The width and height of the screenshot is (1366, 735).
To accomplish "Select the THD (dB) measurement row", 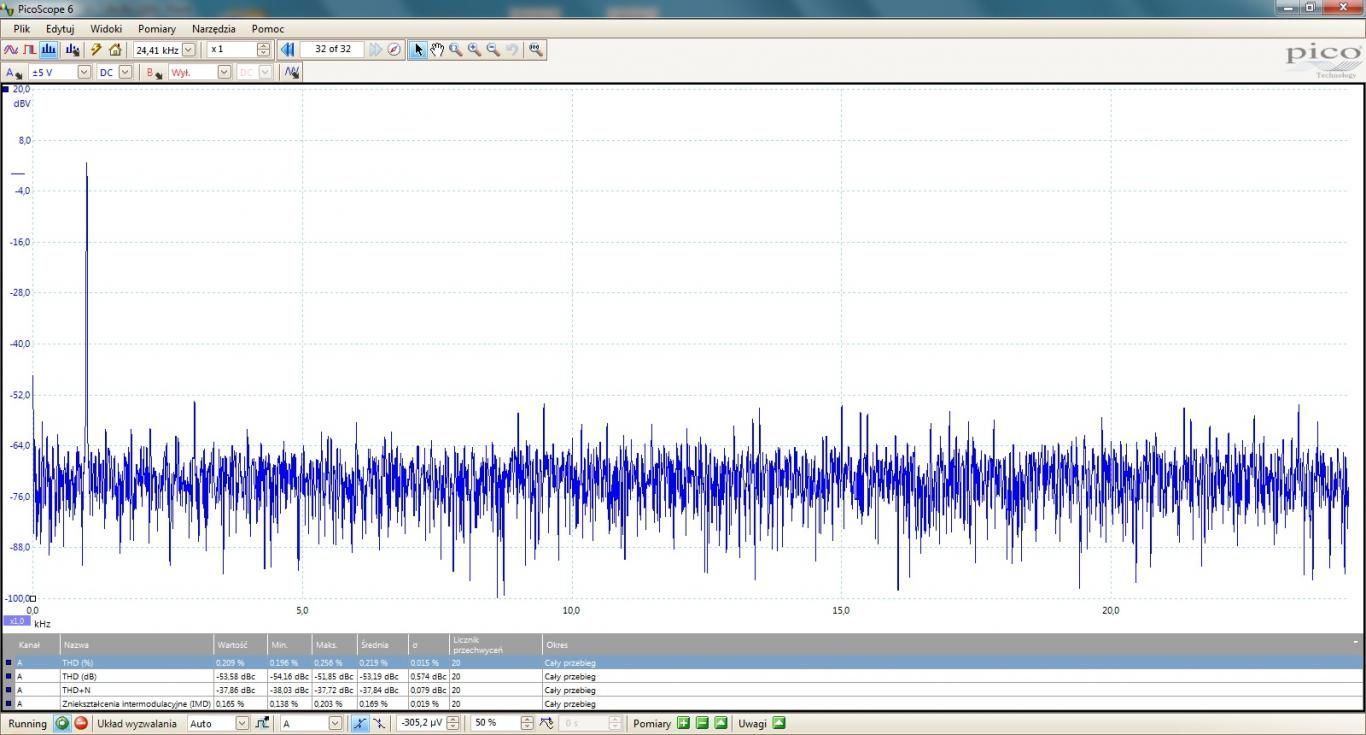I will [682, 676].
